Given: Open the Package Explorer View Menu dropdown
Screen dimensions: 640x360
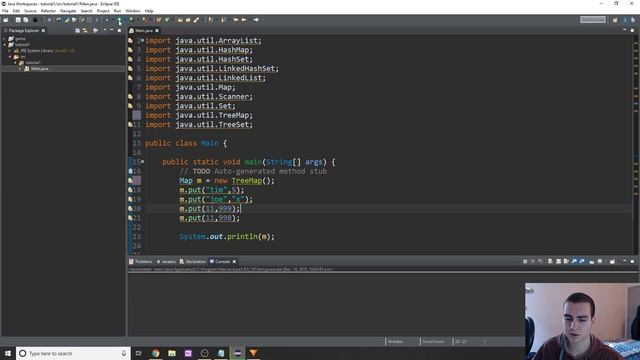Looking at the screenshot, I should tap(104, 31).
